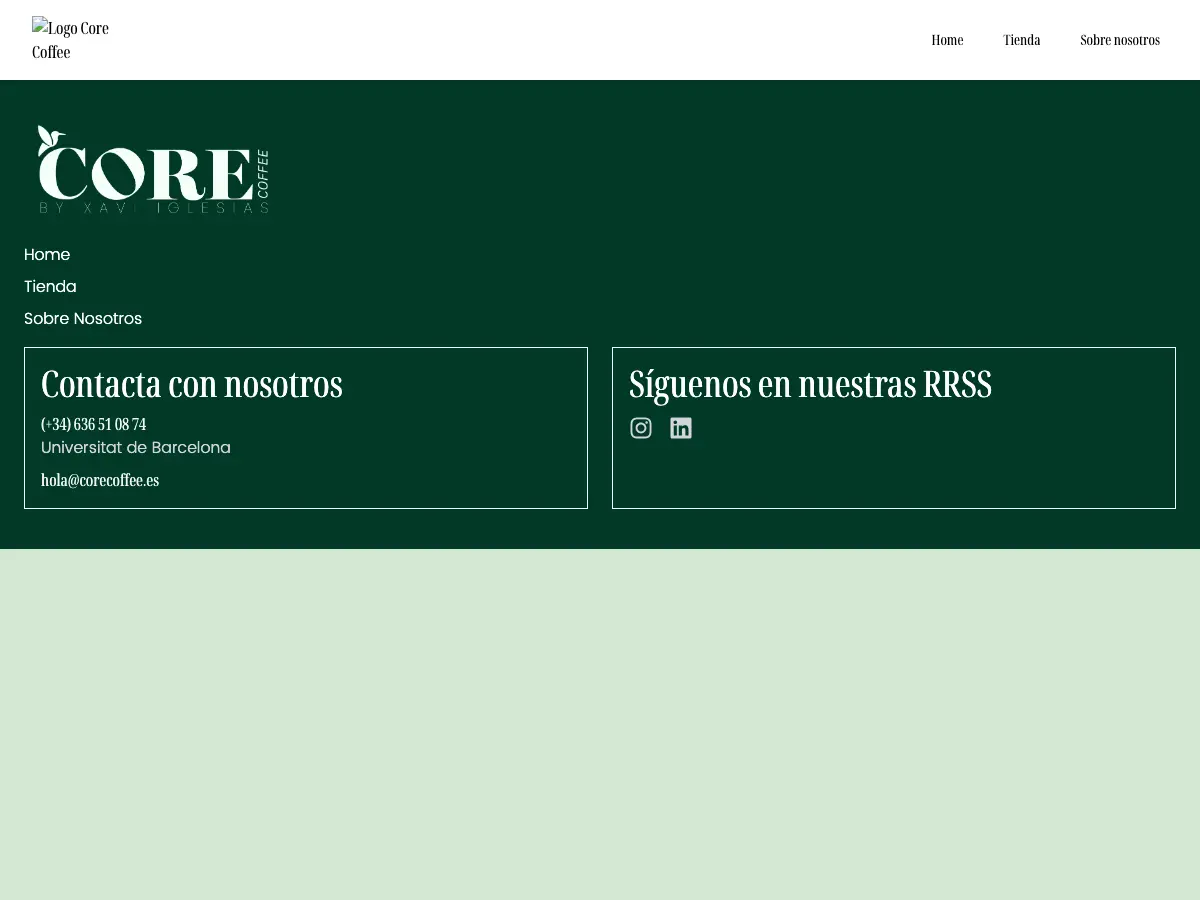Click the Síguenos en nuestras RRSS heading
Image resolution: width=1200 pixels, height=900 pixels.
tap(810, 384)
